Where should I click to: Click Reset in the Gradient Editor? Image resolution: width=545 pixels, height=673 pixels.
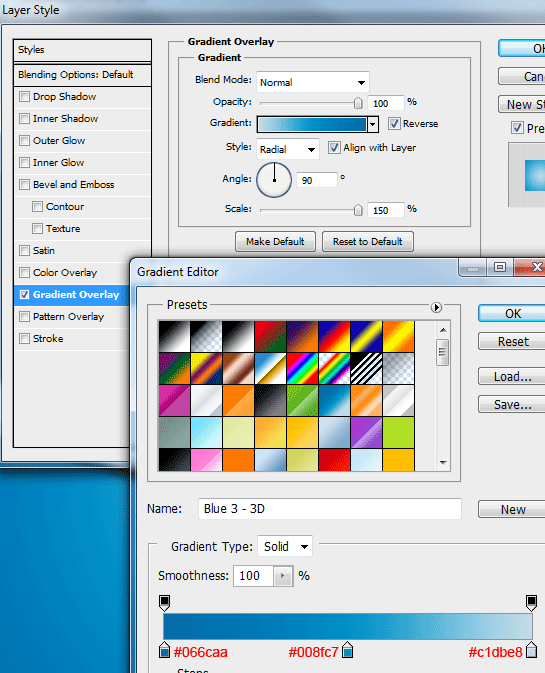click(x=512, y=342)
